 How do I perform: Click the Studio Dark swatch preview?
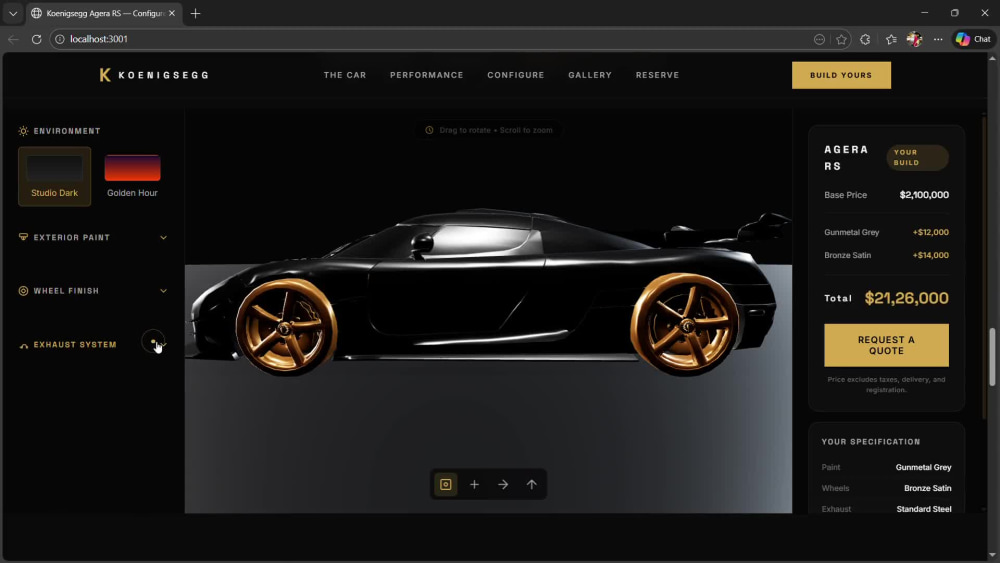pyautogui.click(x=55, y=168)
